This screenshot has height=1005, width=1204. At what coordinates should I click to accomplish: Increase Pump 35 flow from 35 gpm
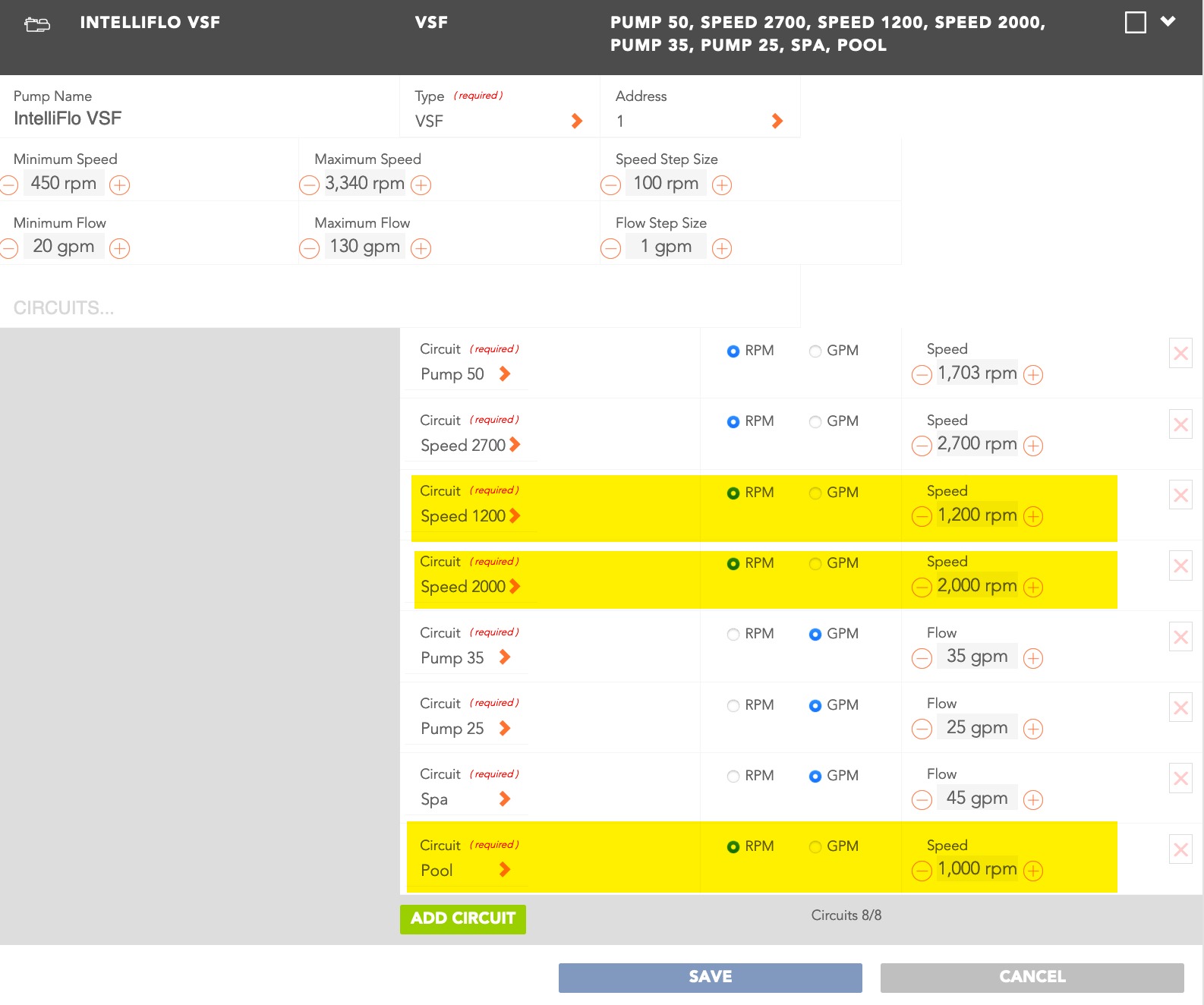click(1033, 658)
